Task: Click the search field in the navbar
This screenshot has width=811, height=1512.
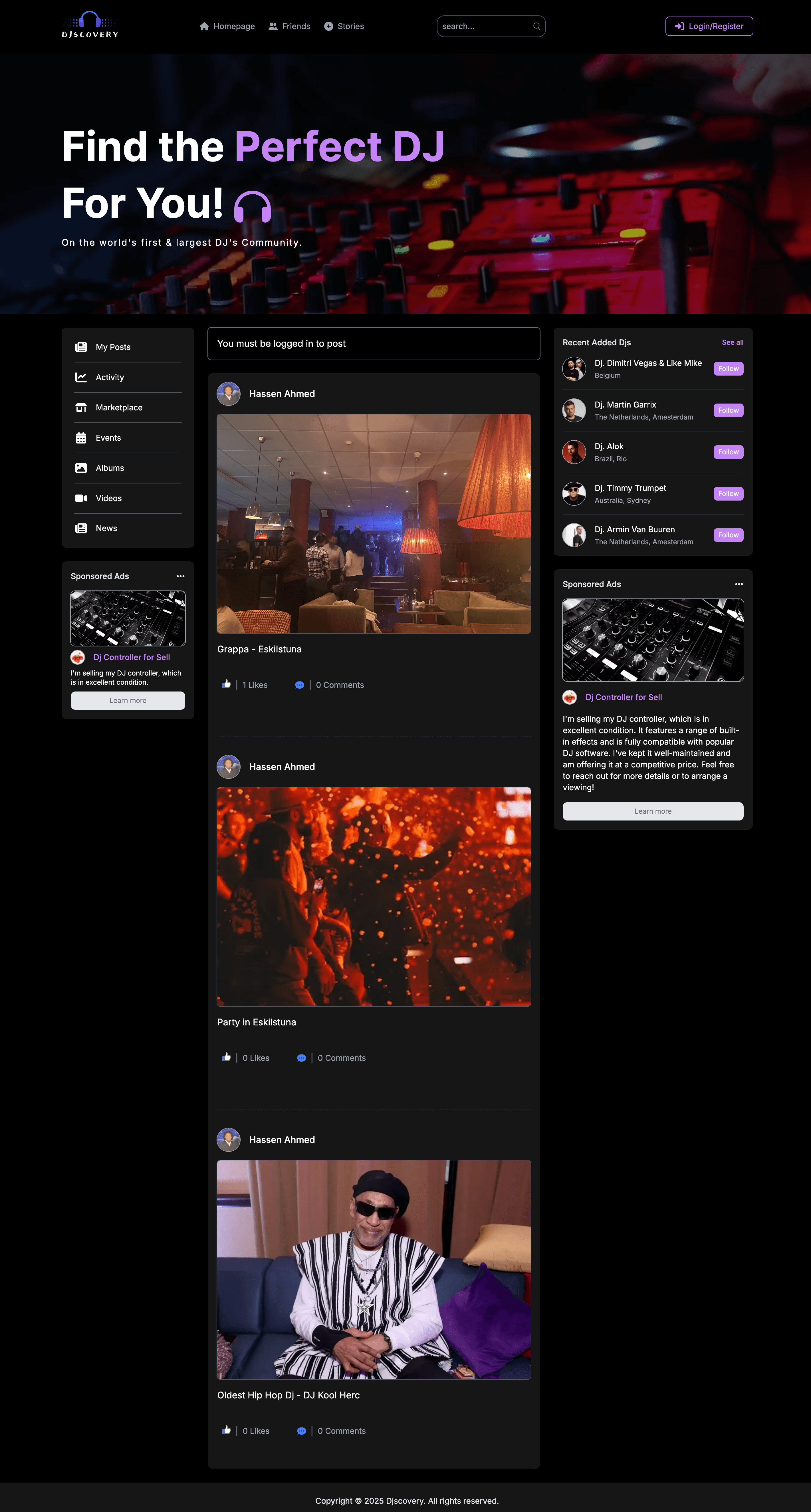Action: (491, 26)
